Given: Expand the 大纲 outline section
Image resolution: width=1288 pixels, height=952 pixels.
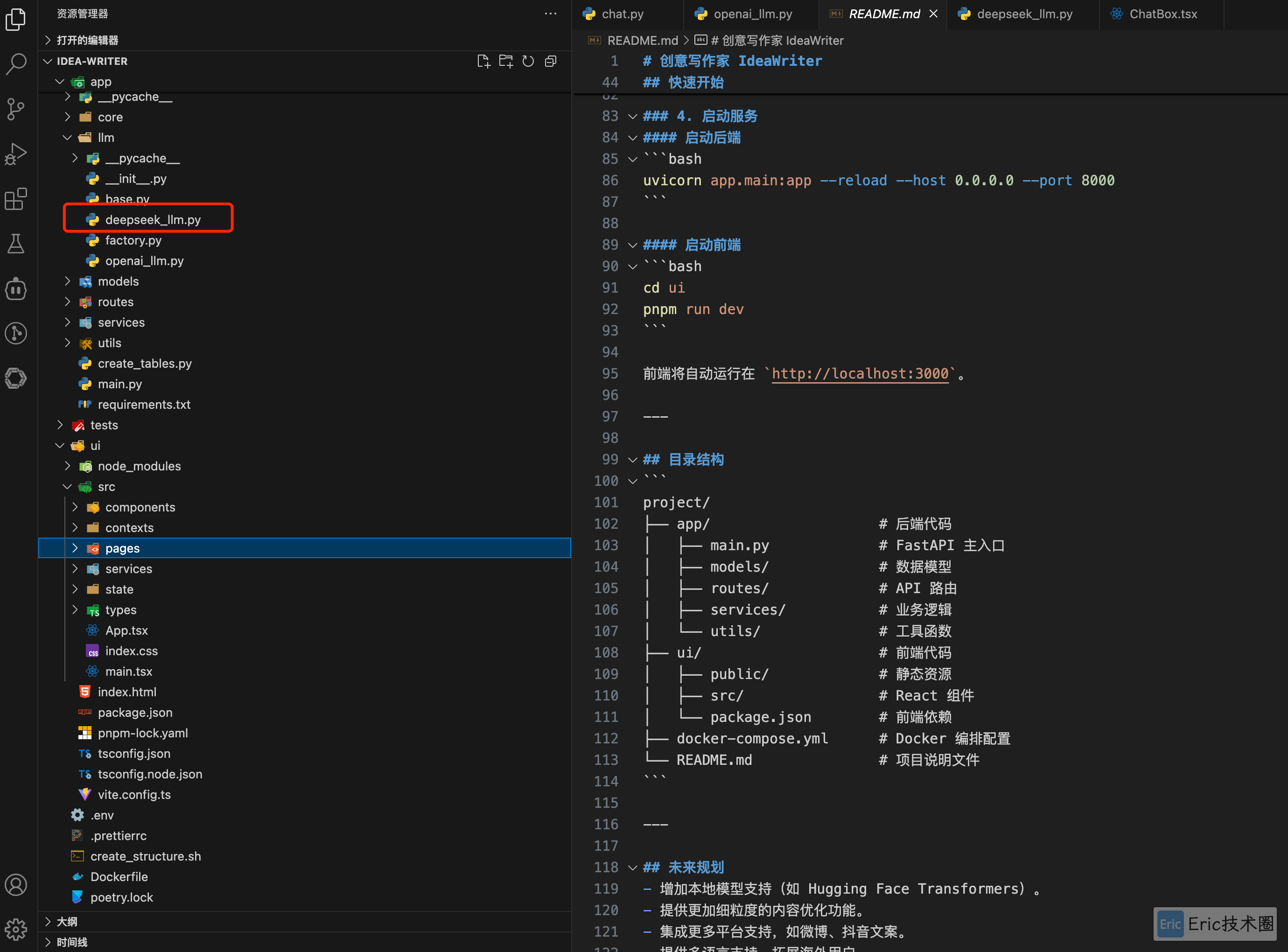Looking at the screenshot, I should [304, 922].
